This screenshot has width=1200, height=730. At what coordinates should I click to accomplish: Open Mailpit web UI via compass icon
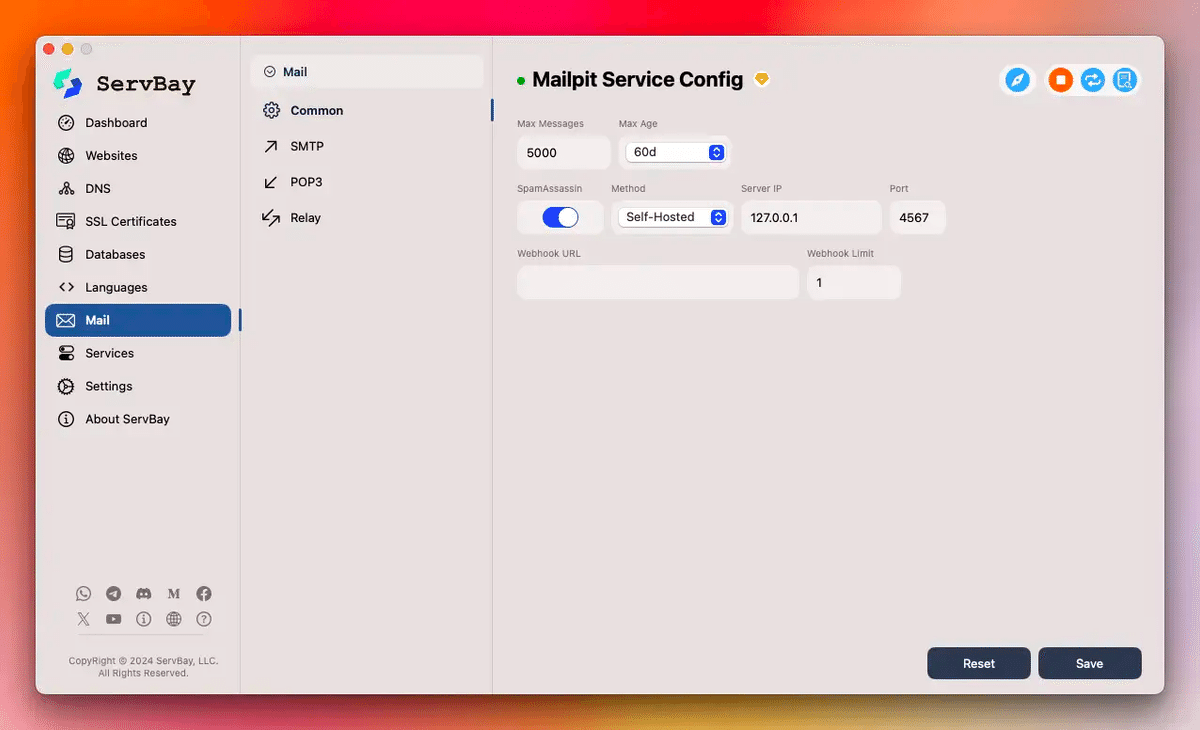[x=1017, y=80]
